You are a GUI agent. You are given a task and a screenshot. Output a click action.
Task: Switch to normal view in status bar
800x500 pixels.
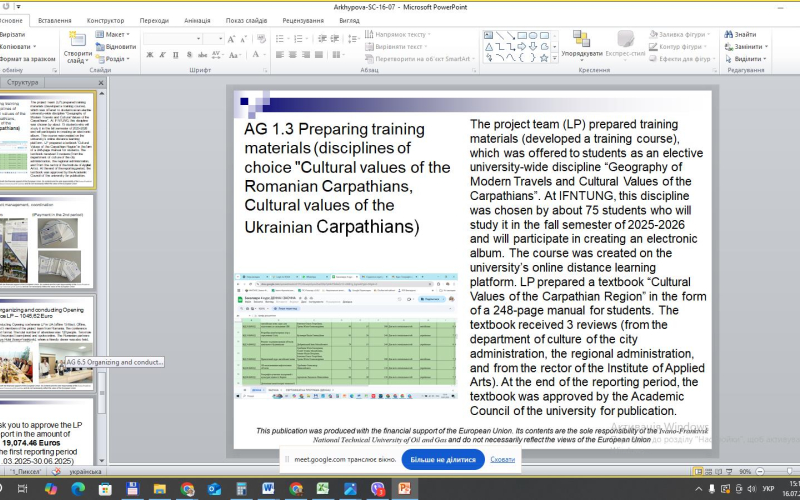pyautogui.click(x=698, y=471)
